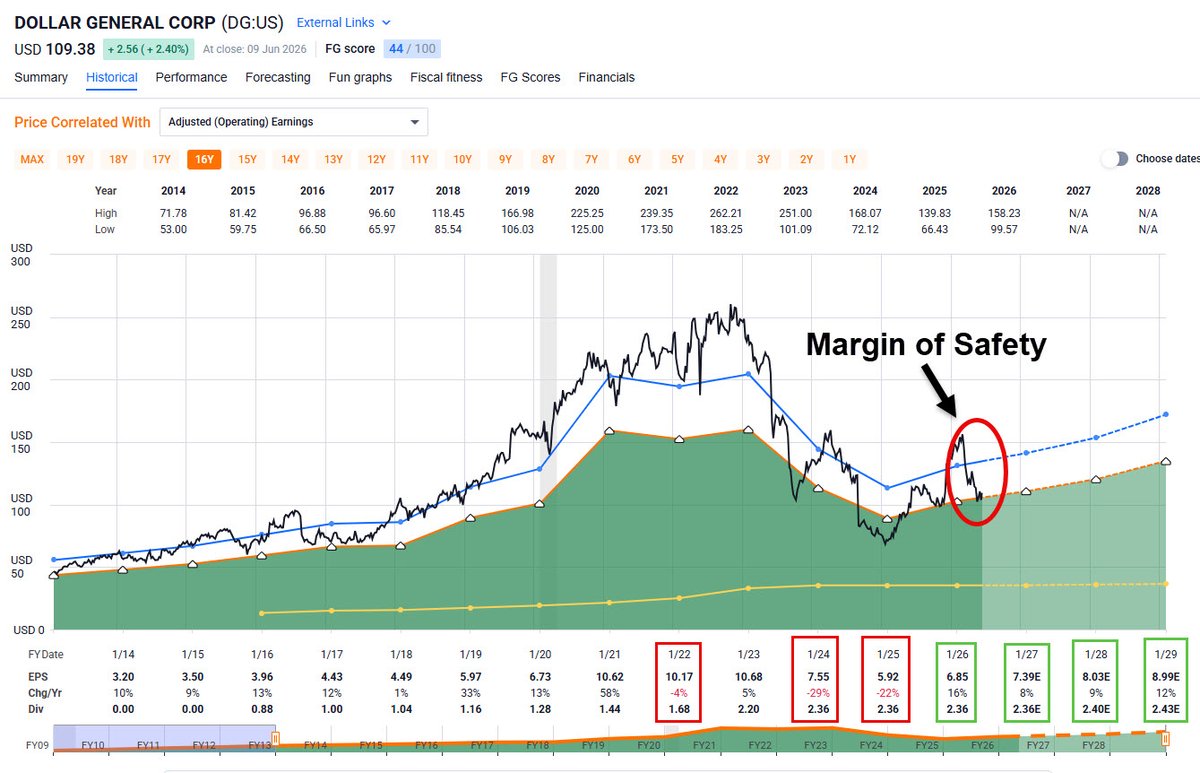Click the 1/29 estimate triangle marker on chart
Image resolution: width=1200 pixels, height=773 pixels.
click(1165, 461)
